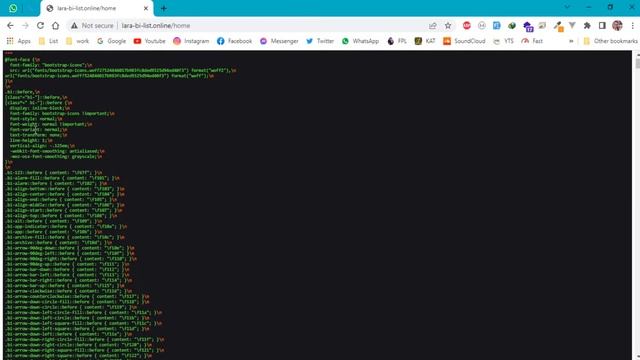This screenshot has width=640, height=360.
Task: Open the SoundCloud bookmark
Action: (x=464, y=41)
